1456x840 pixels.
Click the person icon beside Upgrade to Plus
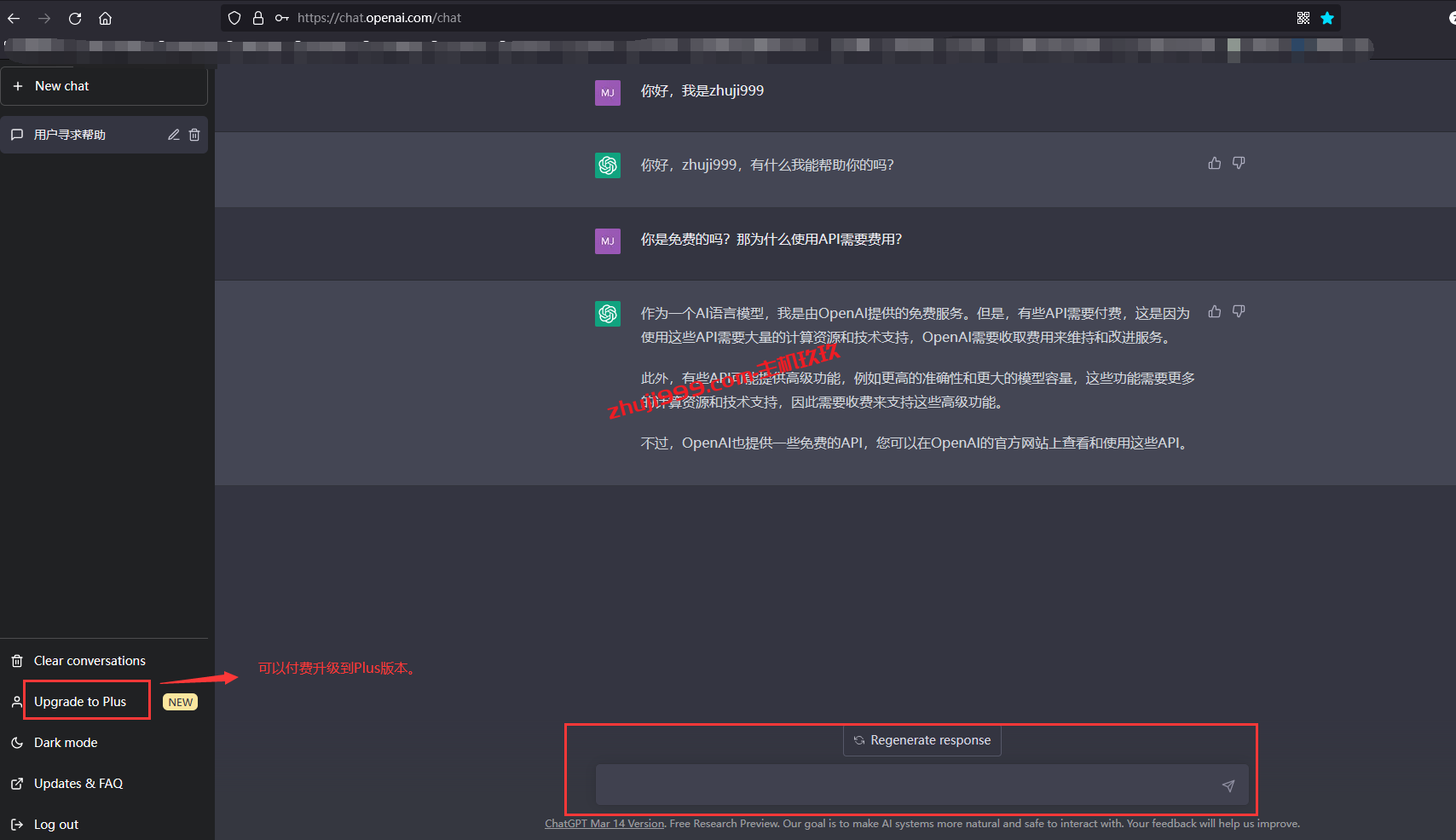17,702
